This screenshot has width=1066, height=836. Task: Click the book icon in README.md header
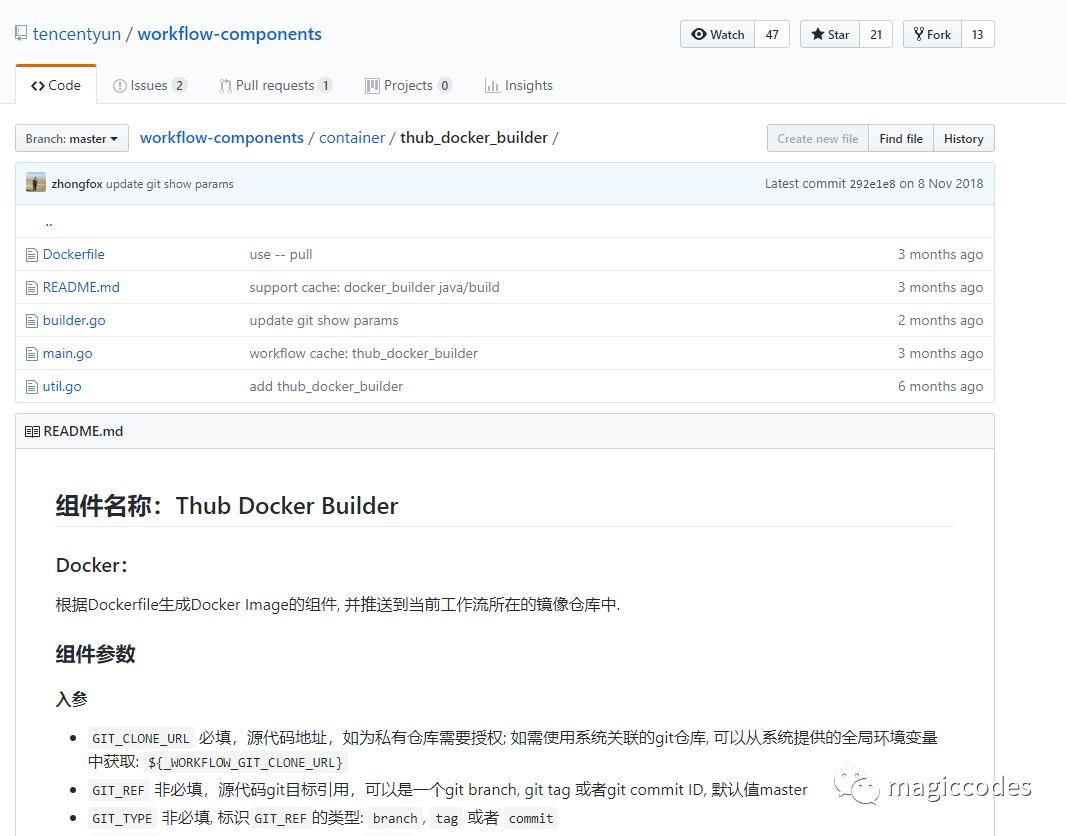pyautogui.click(x=32, y=432)
